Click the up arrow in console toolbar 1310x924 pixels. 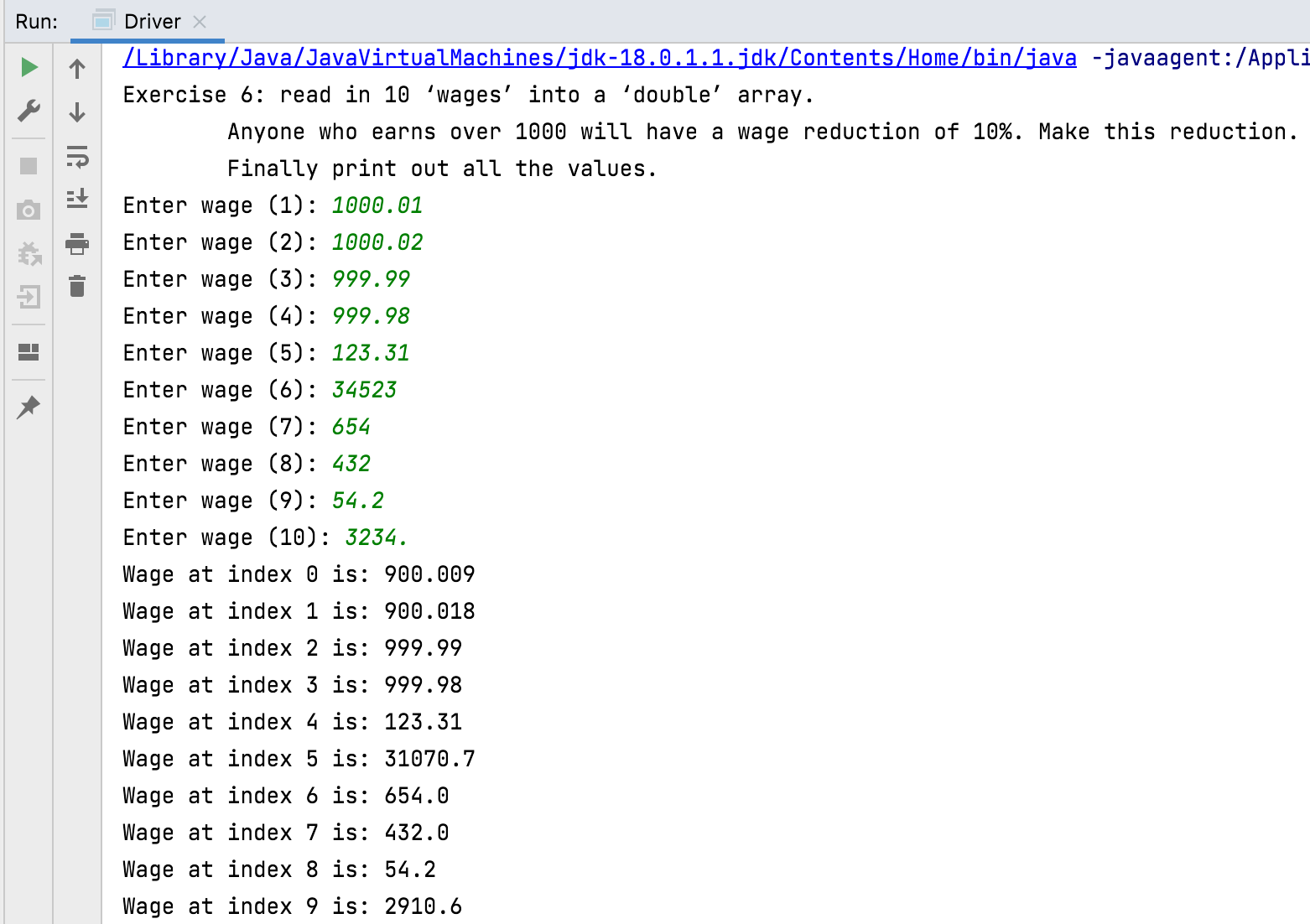(x=77, y=69)
